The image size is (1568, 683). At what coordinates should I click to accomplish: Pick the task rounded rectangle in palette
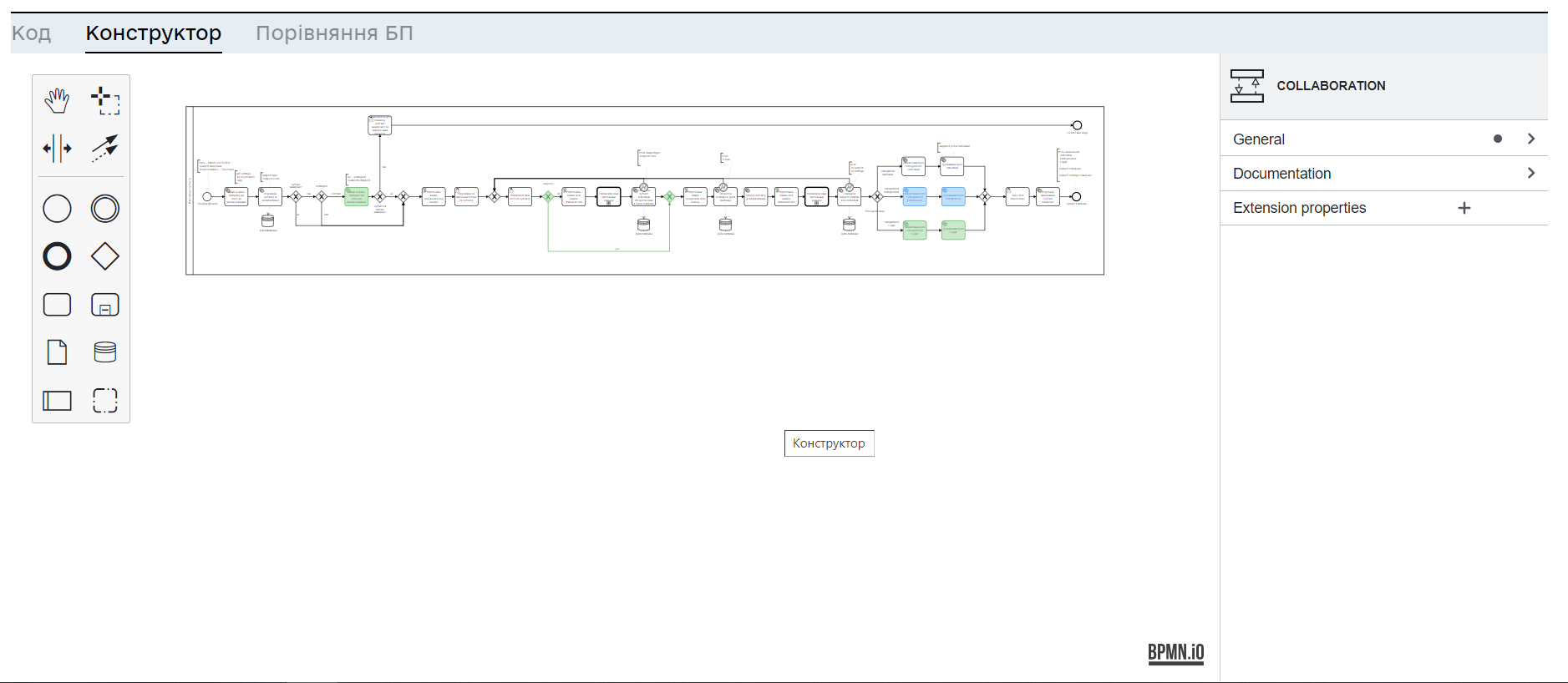click(57, 305)
